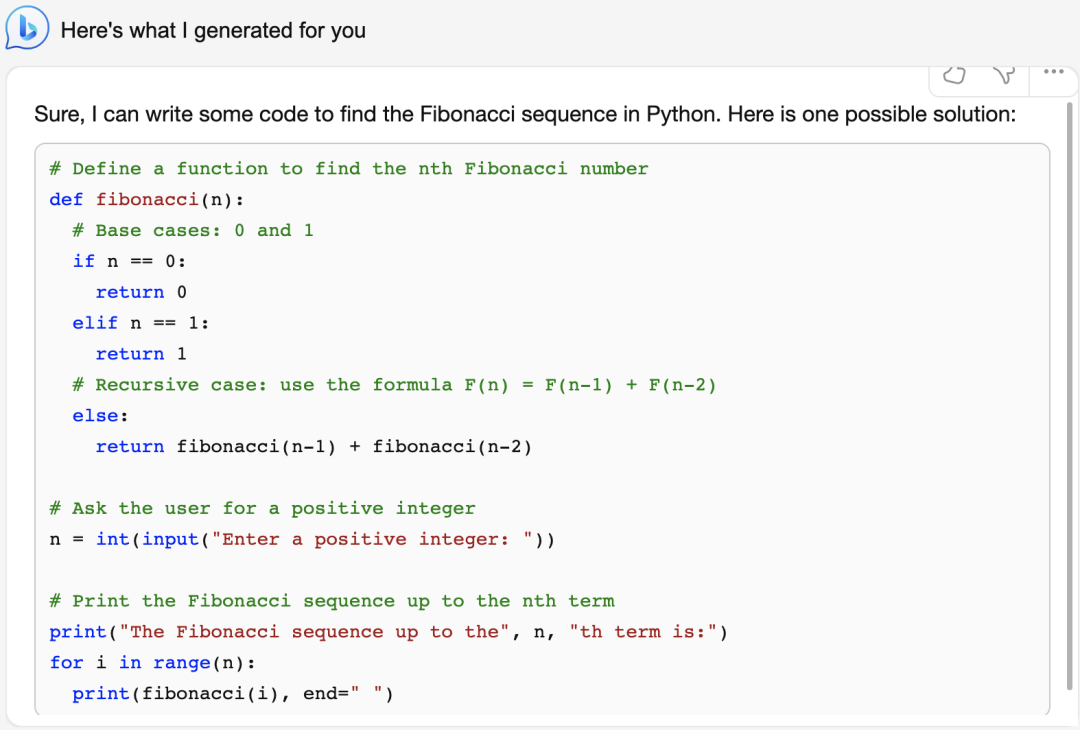The height and width of the screenshot is (730, 1080).
Task: Click the response vertical scrollbar
Action: click(x=1069, y=400)
